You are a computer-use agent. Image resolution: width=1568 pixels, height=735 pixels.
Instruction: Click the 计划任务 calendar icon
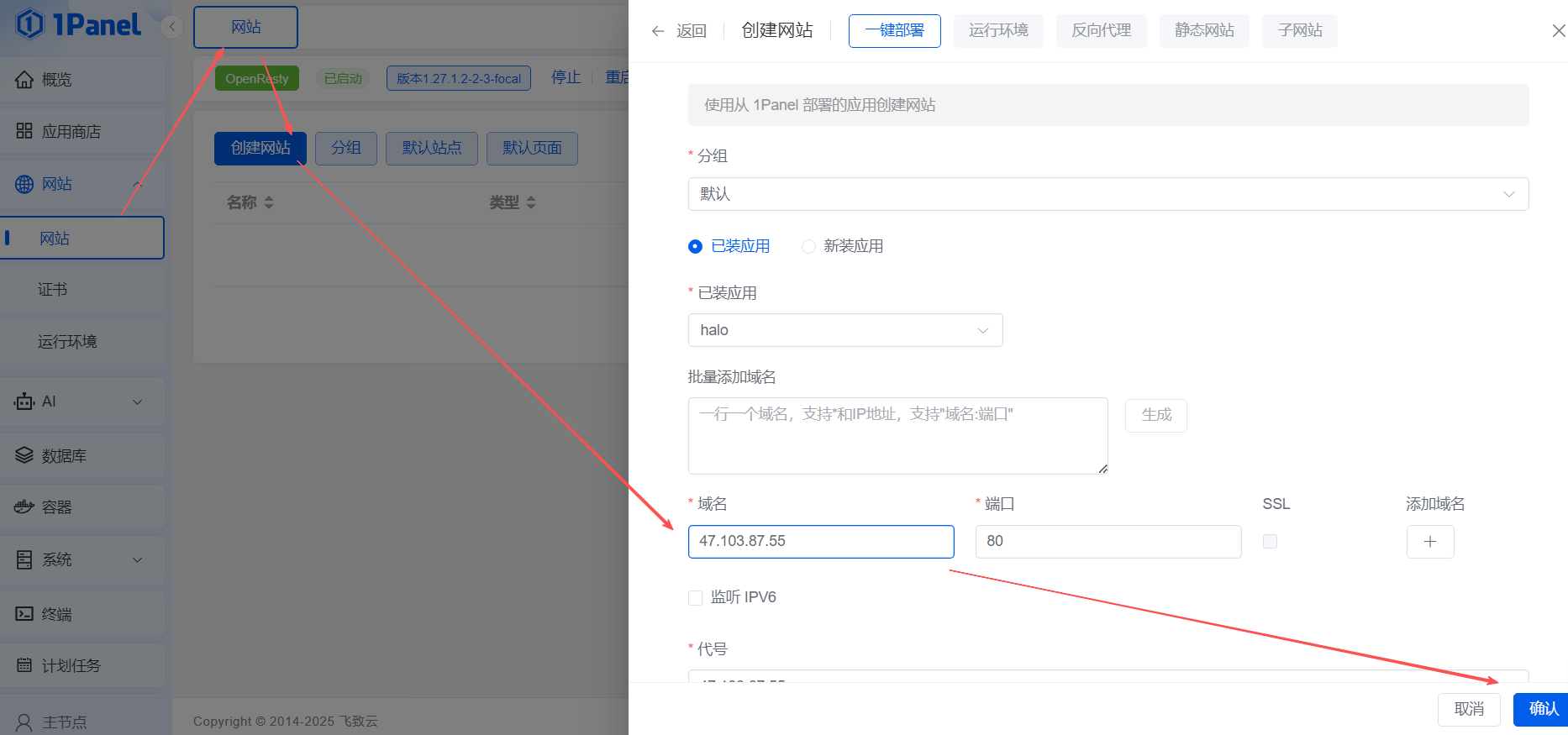[24, 665]
